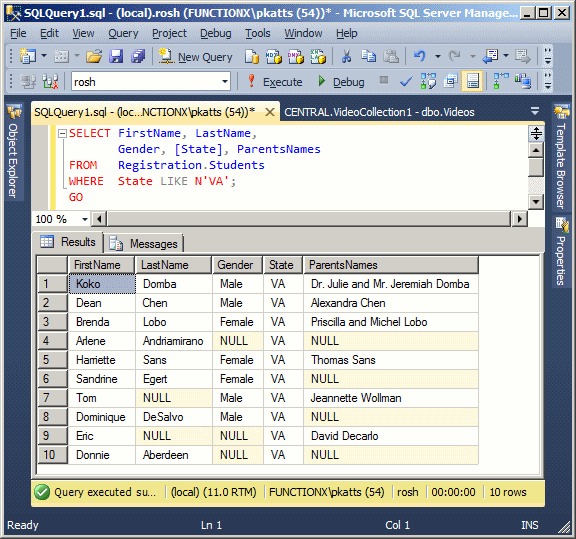Image resolution: width=576 pixels, height=539 pixels.
Task: Click the Save All icon
Action: tap(138, 57)
